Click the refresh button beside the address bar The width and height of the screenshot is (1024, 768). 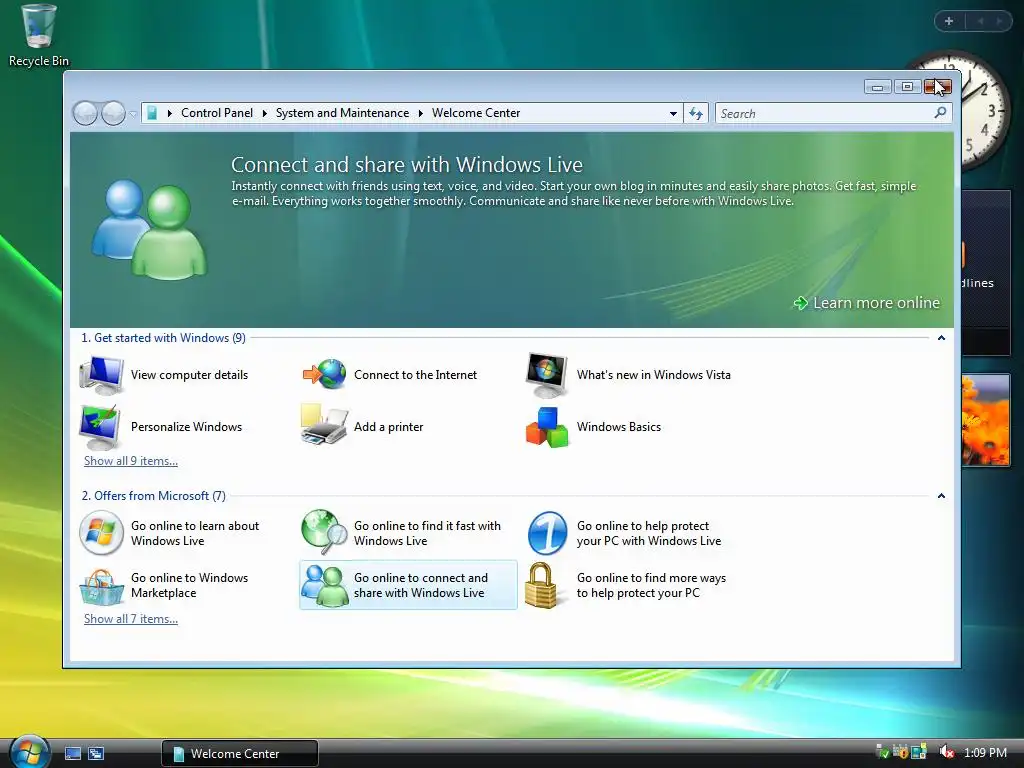[x=696, y=114]
